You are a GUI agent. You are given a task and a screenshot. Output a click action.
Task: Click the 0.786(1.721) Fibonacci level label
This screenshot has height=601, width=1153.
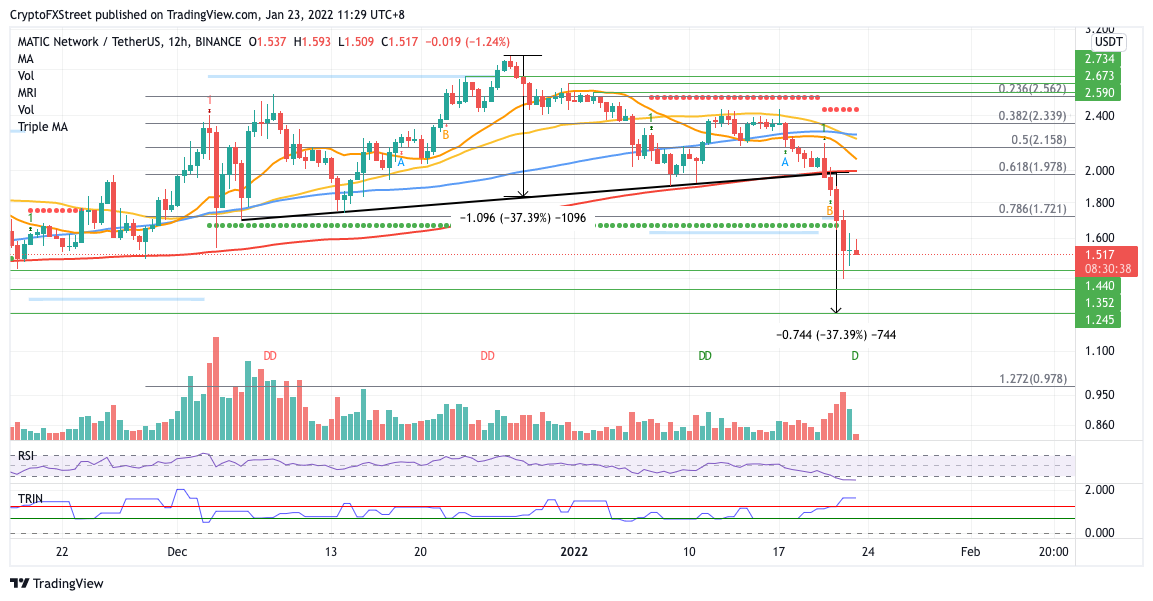[x=1032, y=209]
